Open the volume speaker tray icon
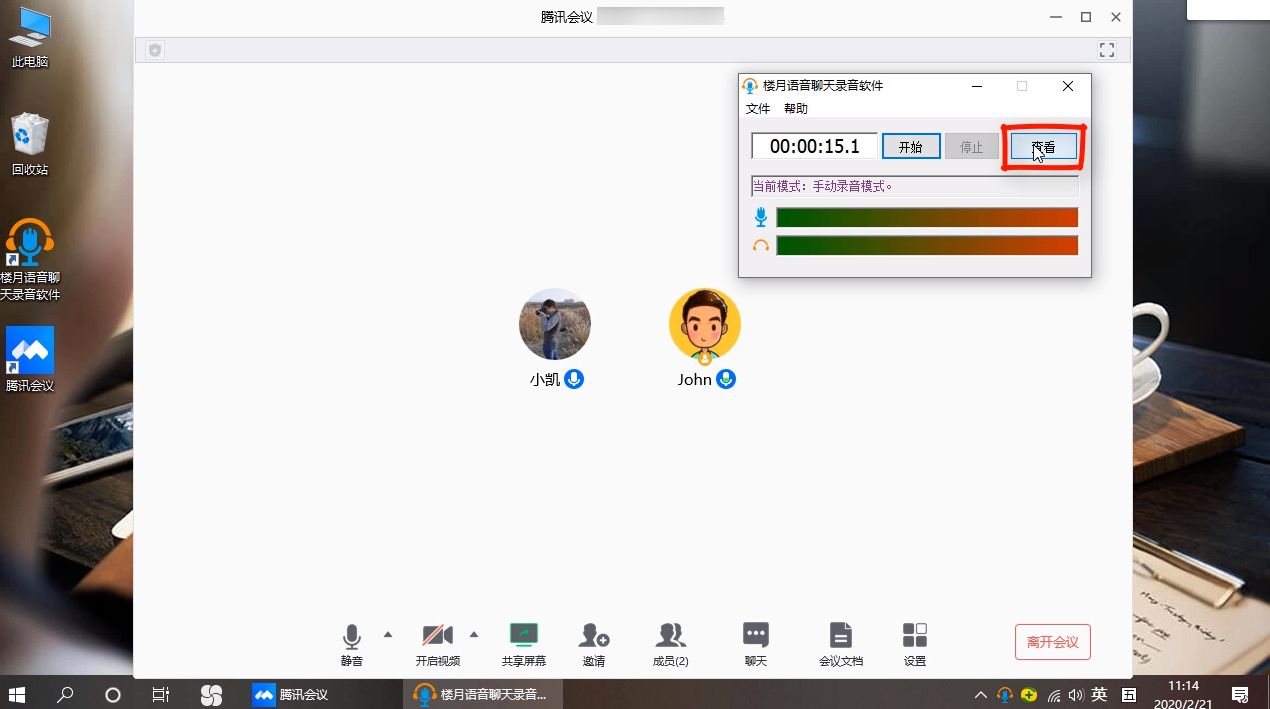 1076,695
